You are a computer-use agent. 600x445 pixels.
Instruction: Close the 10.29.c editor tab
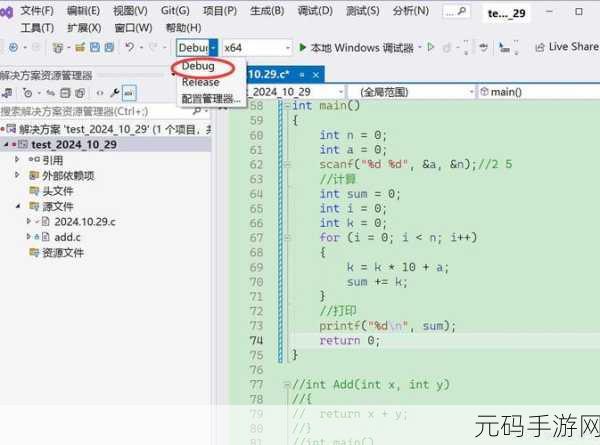tap(316, 75)
